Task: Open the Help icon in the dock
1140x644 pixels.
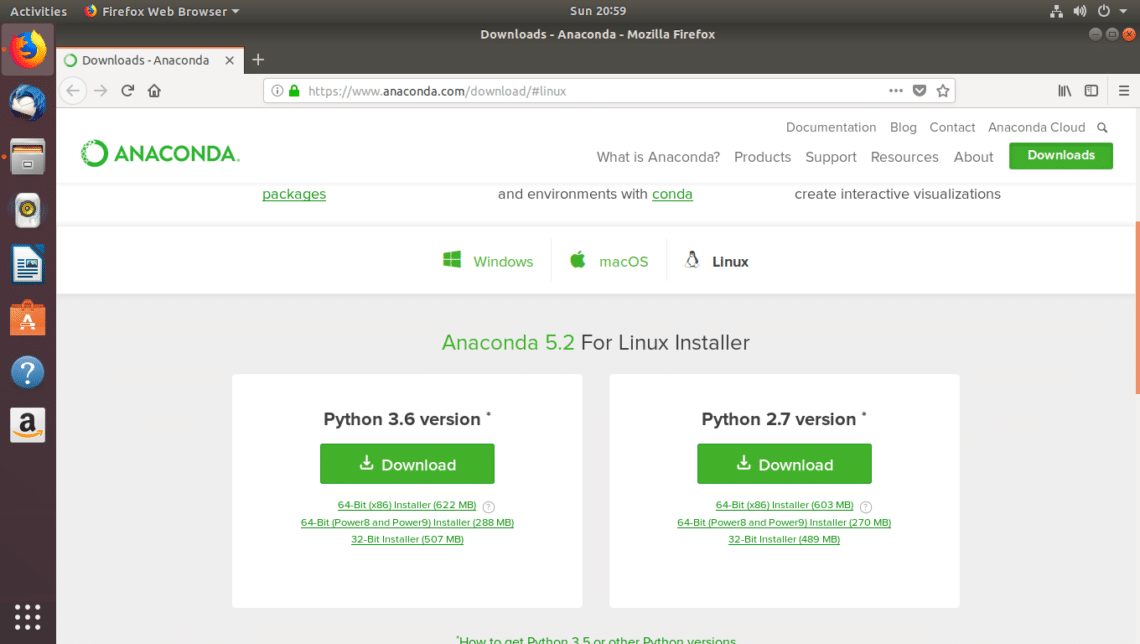Action: (x=28, y=372)
